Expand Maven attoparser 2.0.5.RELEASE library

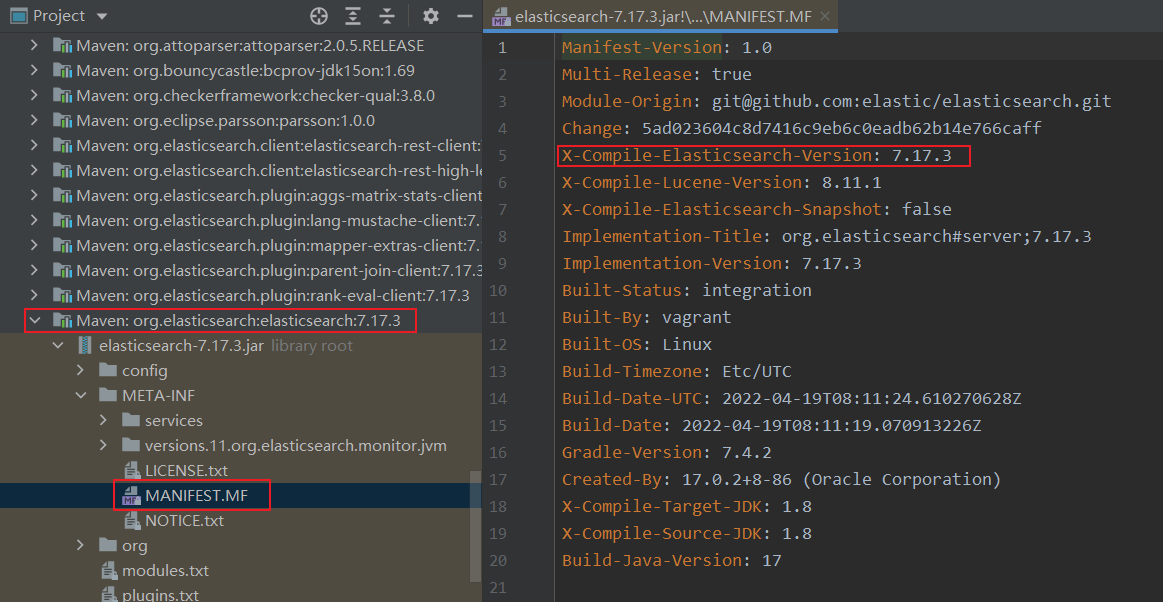(x=33, y=46)
